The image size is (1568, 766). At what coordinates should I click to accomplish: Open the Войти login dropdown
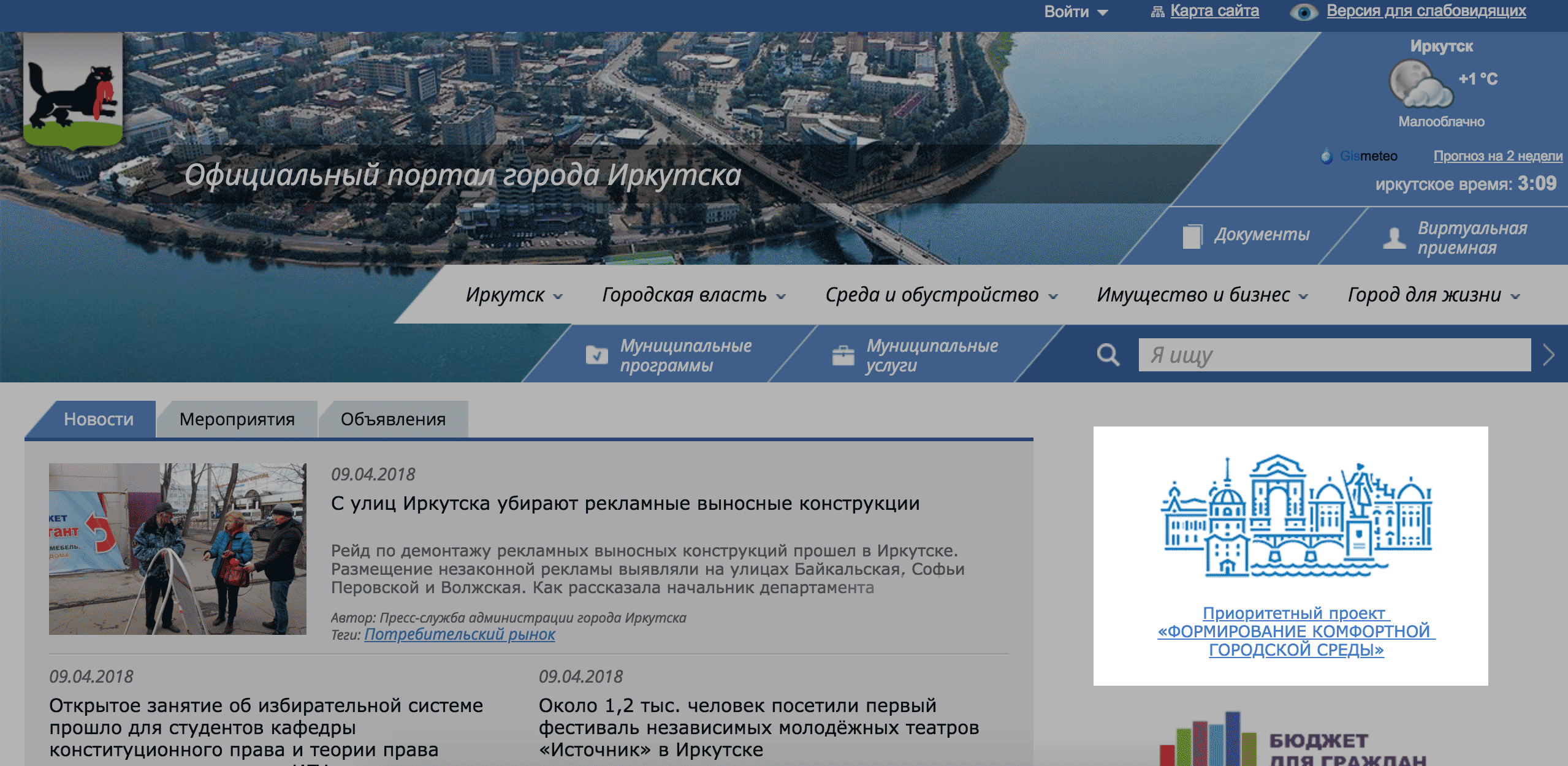1076,12
